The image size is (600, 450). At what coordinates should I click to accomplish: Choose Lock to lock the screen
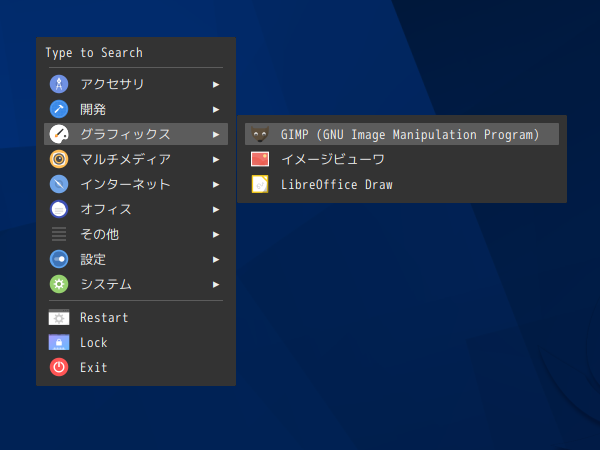(x=136, y=342)
